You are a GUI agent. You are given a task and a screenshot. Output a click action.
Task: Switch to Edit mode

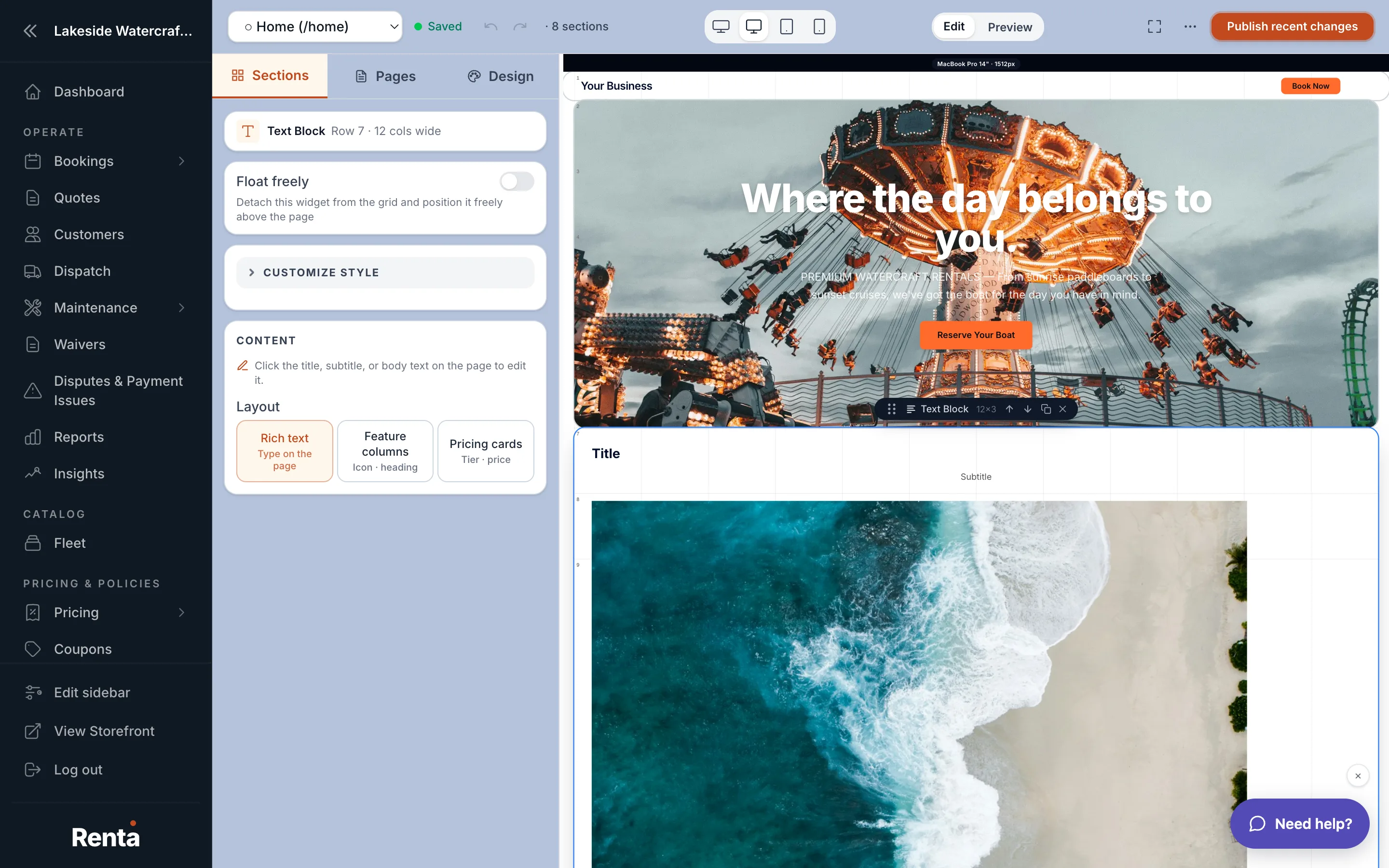953,27
